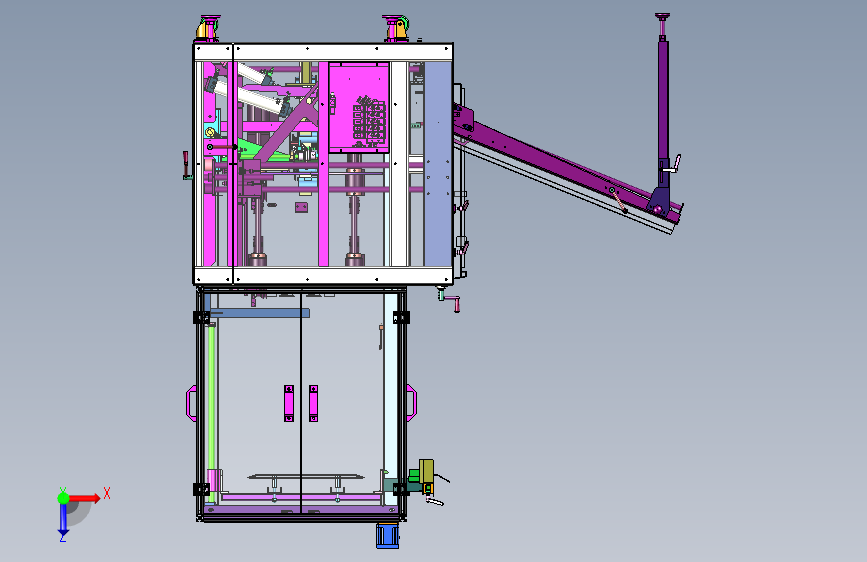This screenshot has height=562, width=867.
Task: Select the white bottom beam of the upper frame
Action: point(323,275)
